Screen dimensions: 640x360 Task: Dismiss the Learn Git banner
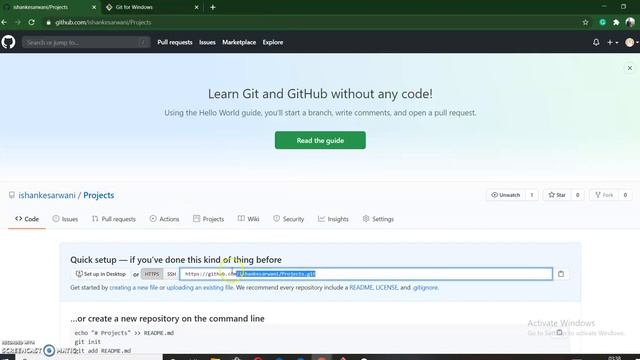630,68
